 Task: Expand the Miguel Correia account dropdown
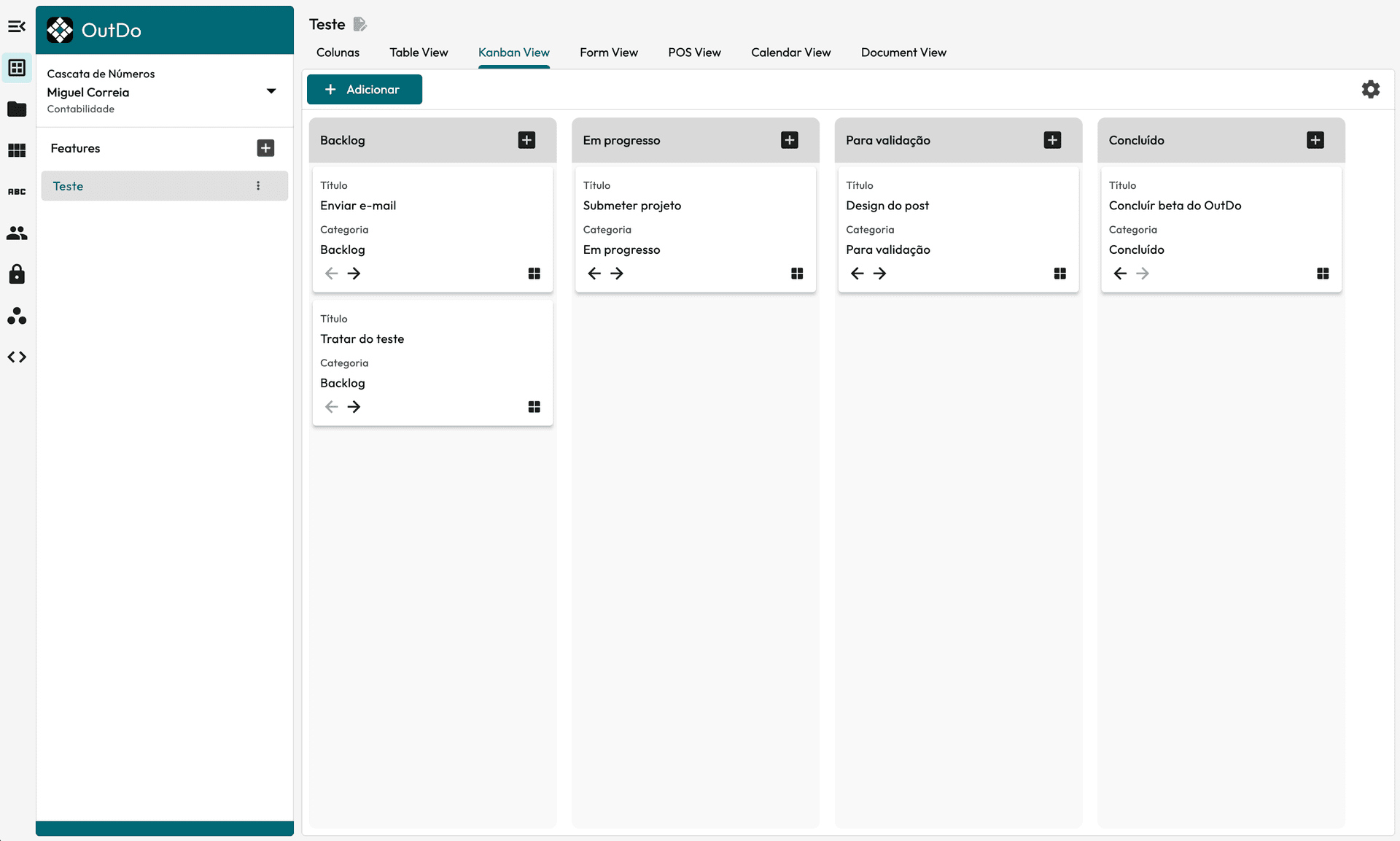(271, 91)
